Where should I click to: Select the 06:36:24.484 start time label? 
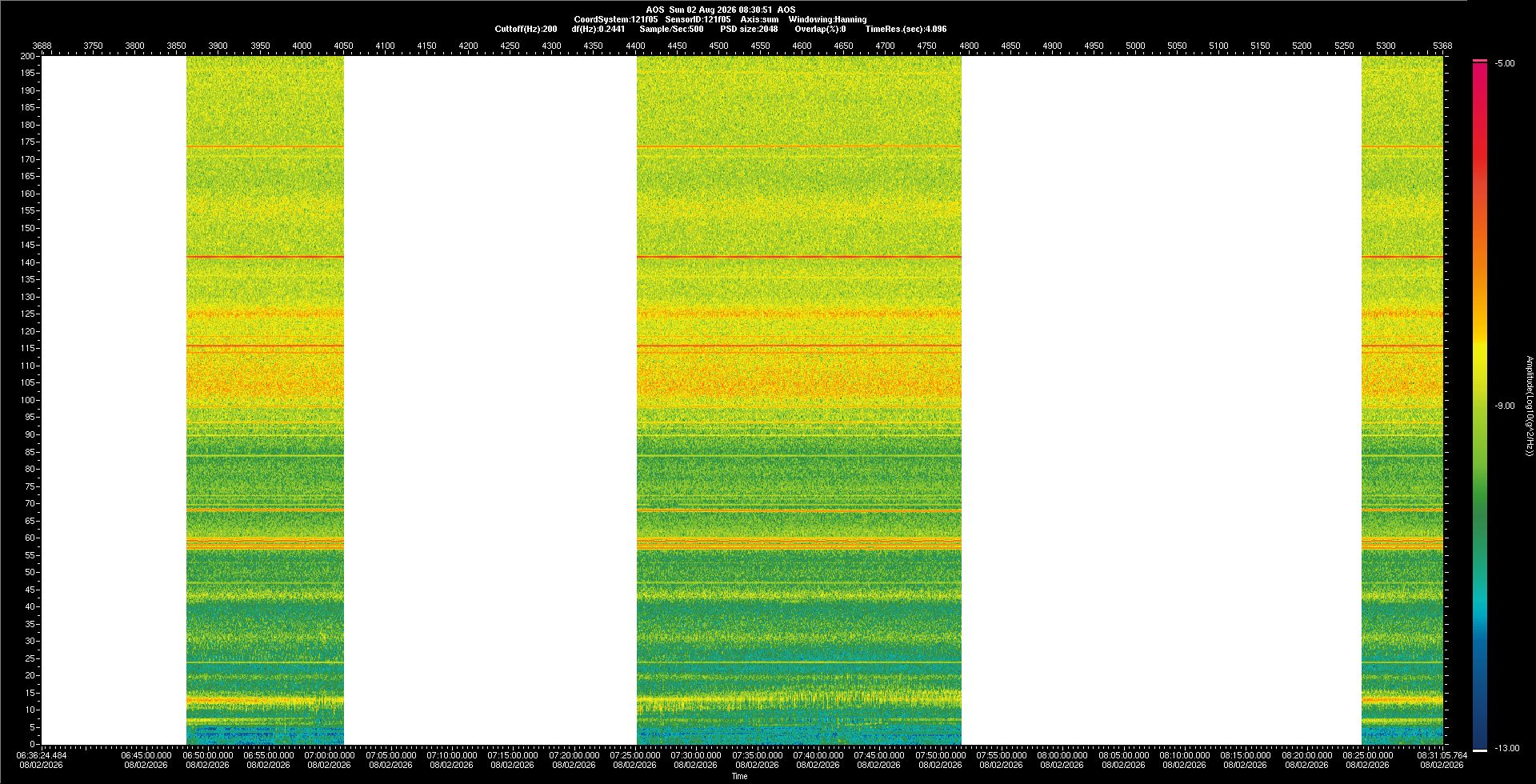(x=42, y=755)
